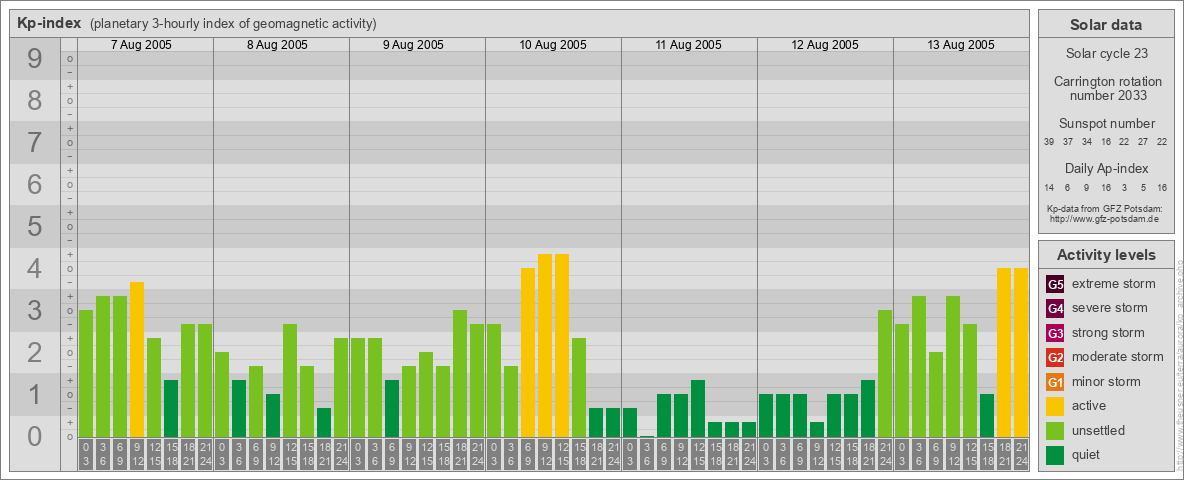Click the G5 extreme storm icon

pos(1055,284)
